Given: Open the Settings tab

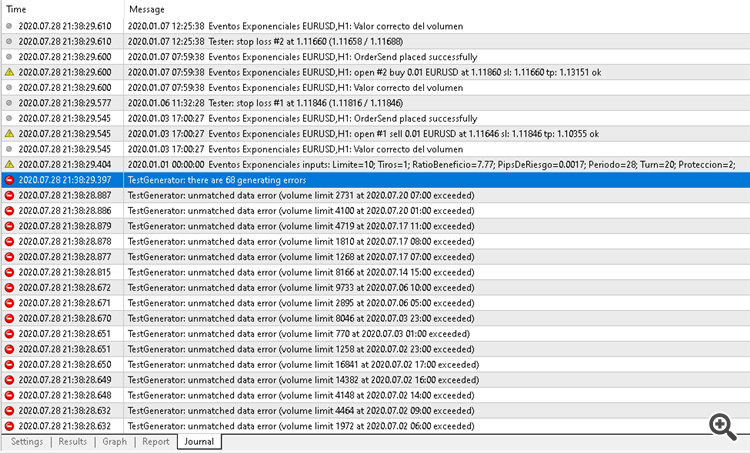Looking at the screenshot, I should (27, 442).
